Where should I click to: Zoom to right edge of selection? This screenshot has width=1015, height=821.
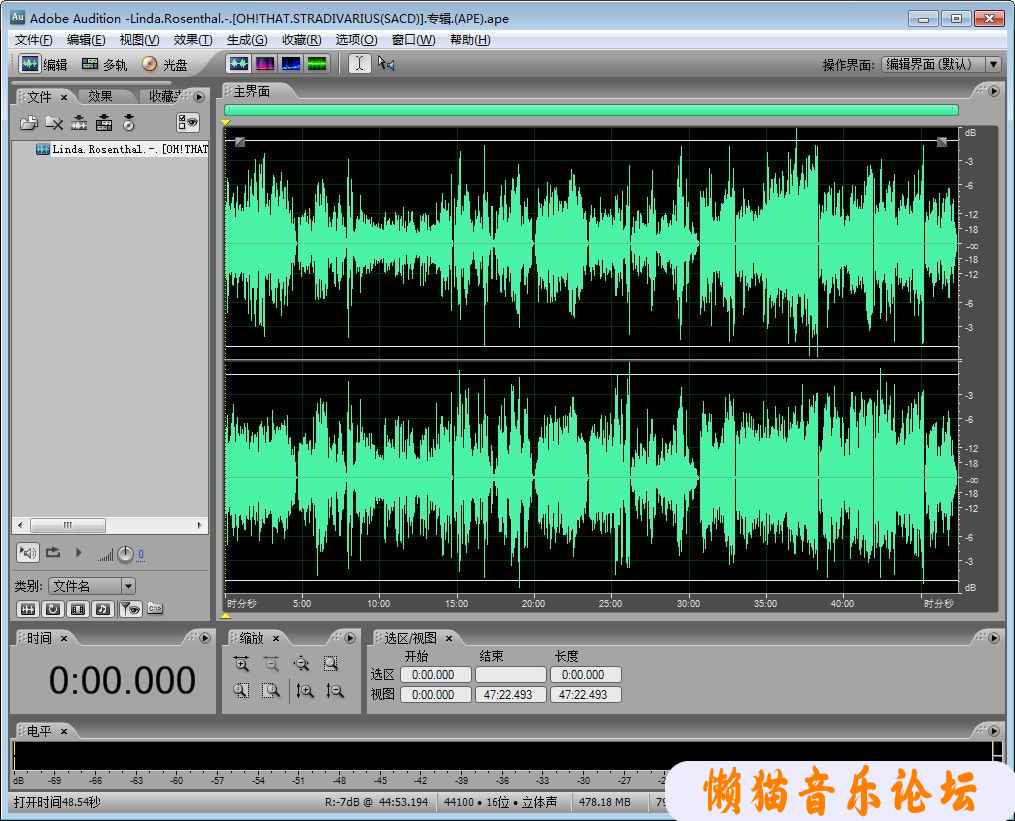(x=271, y=691)
